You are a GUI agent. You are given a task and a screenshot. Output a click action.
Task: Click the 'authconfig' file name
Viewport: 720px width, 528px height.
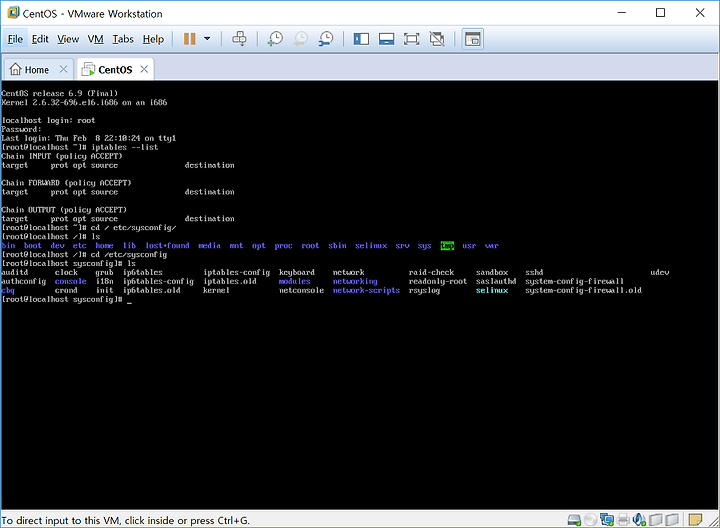coord(23,281)
